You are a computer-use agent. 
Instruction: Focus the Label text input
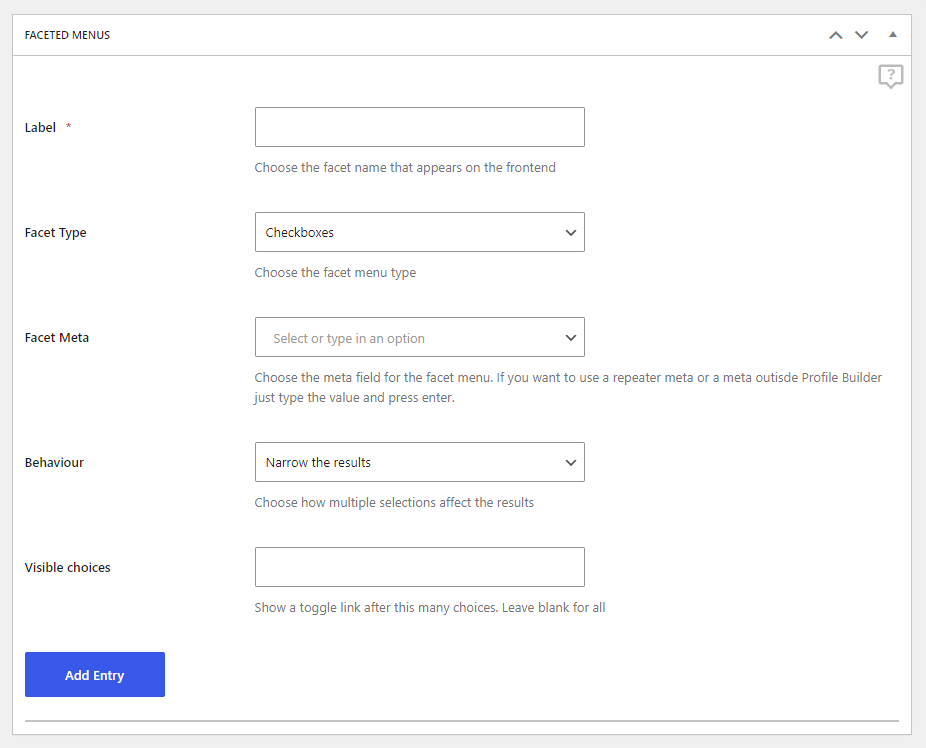(420, 127)
